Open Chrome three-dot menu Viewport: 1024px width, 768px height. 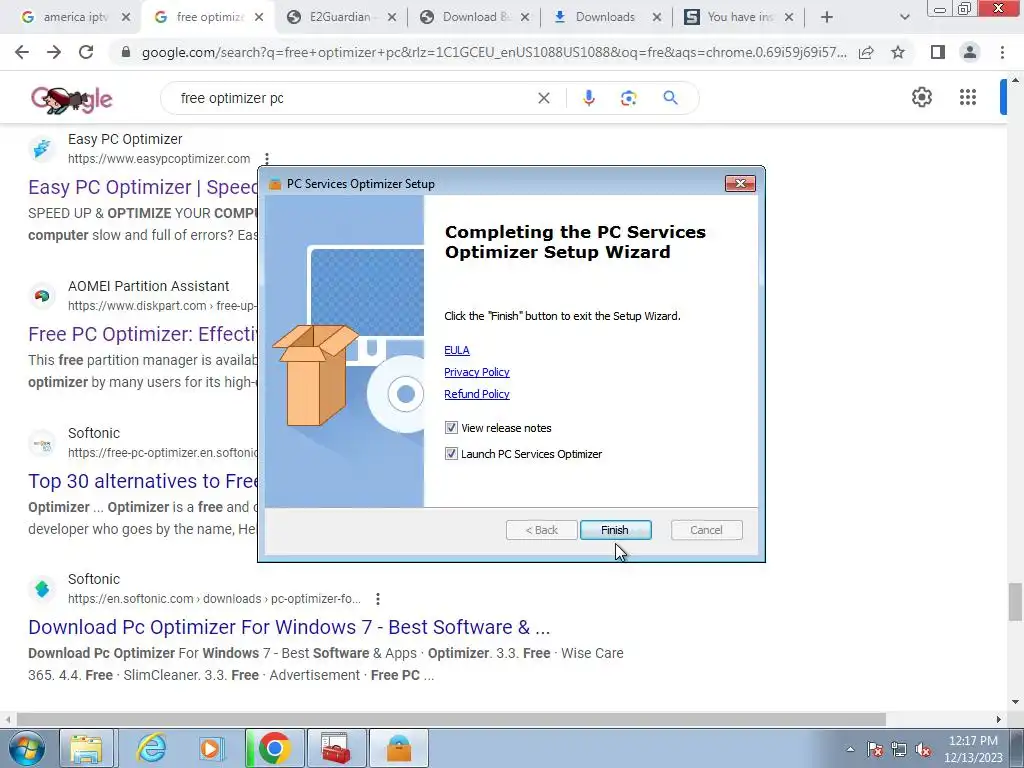(x=1002, y=52)
